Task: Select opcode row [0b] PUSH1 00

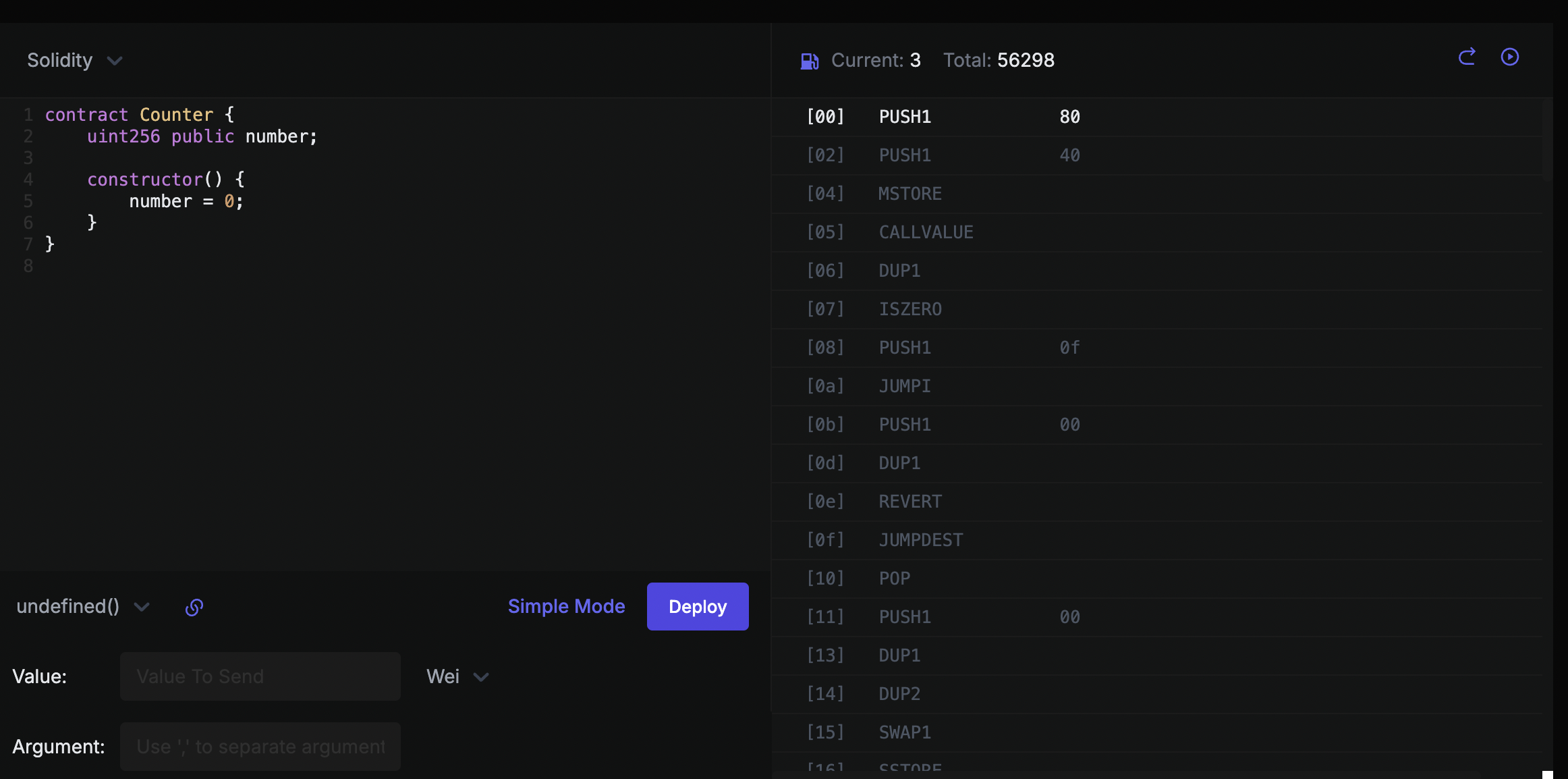Action: [x=1156, y=425]
